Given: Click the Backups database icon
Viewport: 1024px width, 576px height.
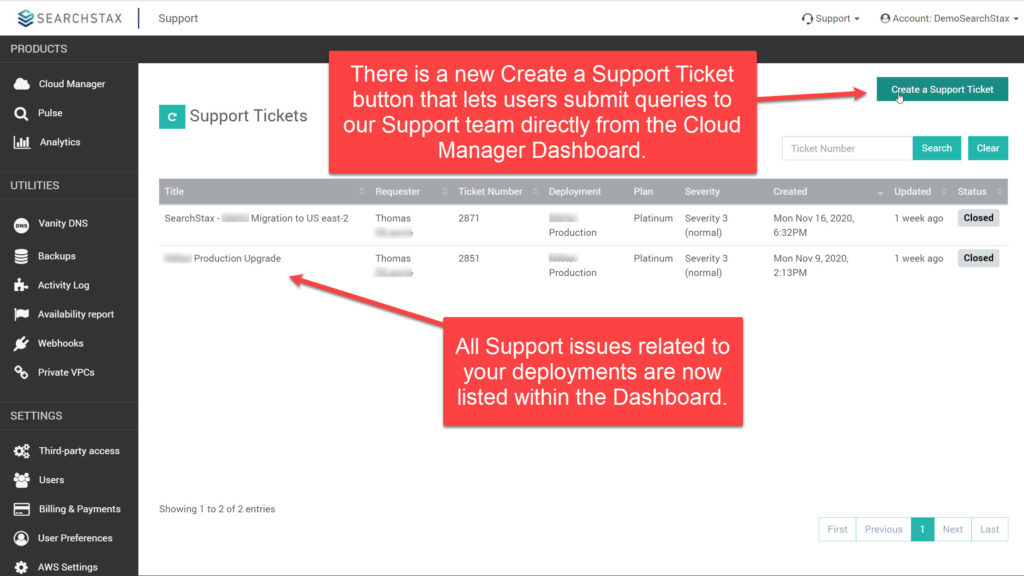Looking at the screenshot, I should (x=21, y=256).
